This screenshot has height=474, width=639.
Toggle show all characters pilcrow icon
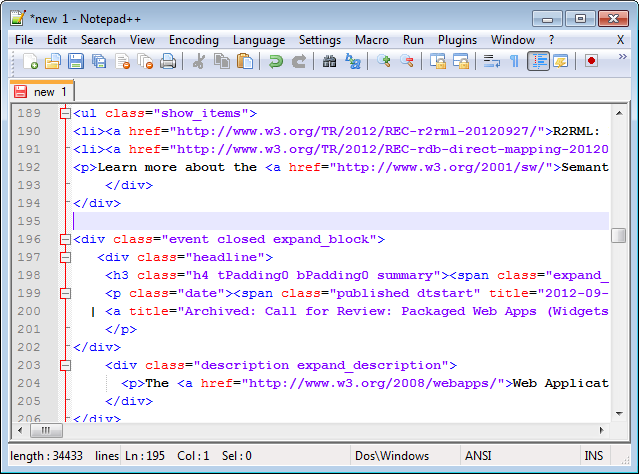point(515,62)
